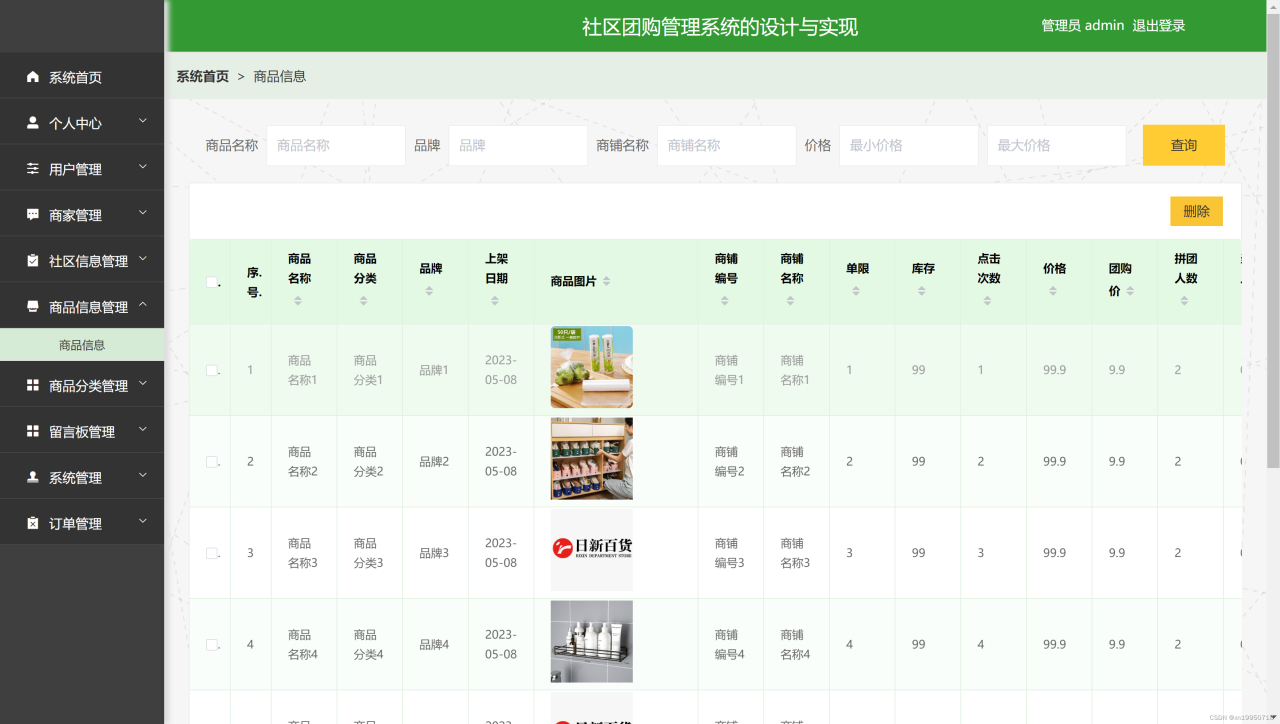
Task: Click the sliders icon beside 用户管理
Action: click(33, 169)
